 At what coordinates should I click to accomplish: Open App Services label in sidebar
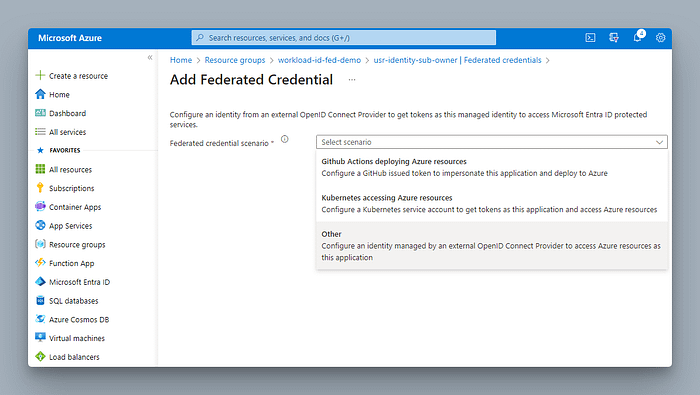click(x=71, y=226)
